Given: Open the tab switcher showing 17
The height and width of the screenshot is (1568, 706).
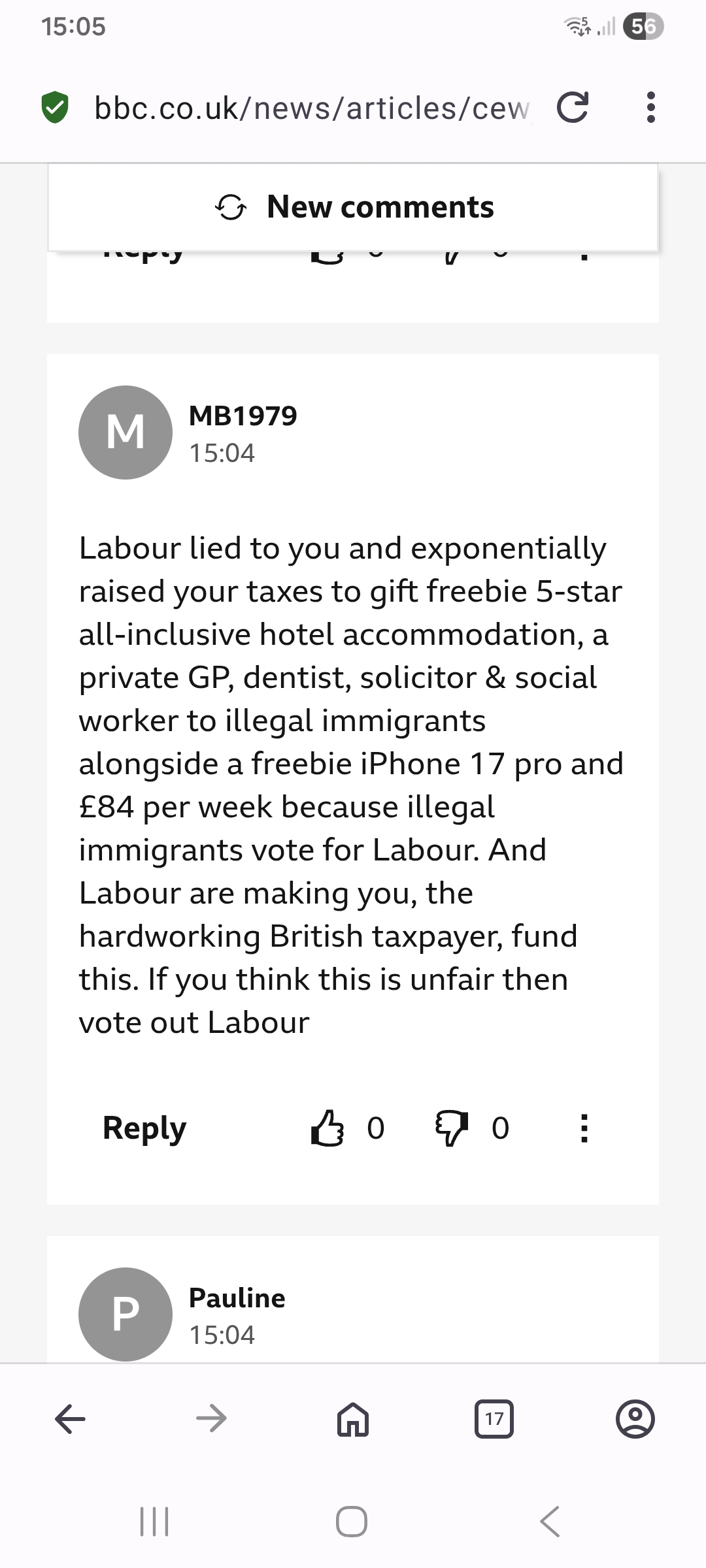Looking at the screenshot, I should pos(494,1418).
